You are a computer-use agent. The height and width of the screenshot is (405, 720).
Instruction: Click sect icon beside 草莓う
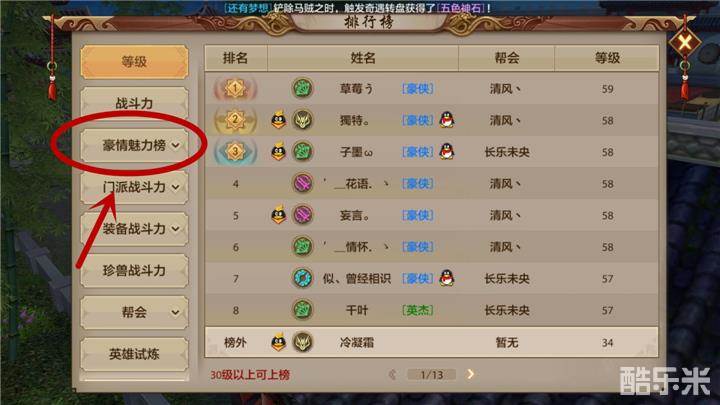[x=302, y=88]
